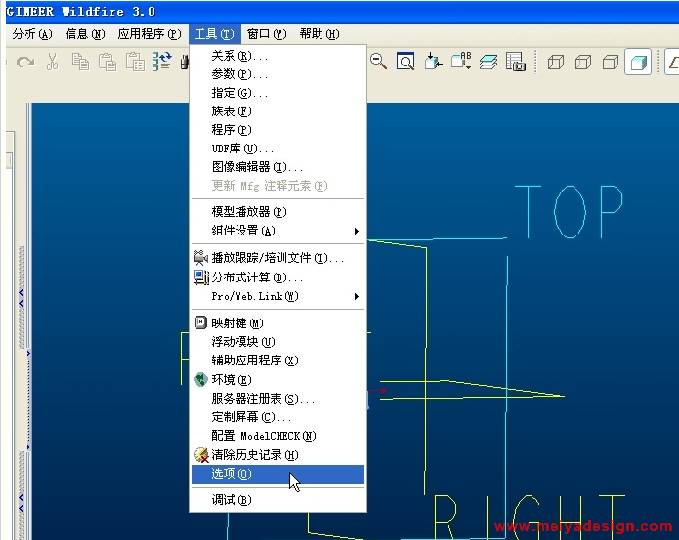679x540 pixels.
Task: Expand 组件设置(A) submenu arrow
Action: pyautogui.click(x=356, y=231)
